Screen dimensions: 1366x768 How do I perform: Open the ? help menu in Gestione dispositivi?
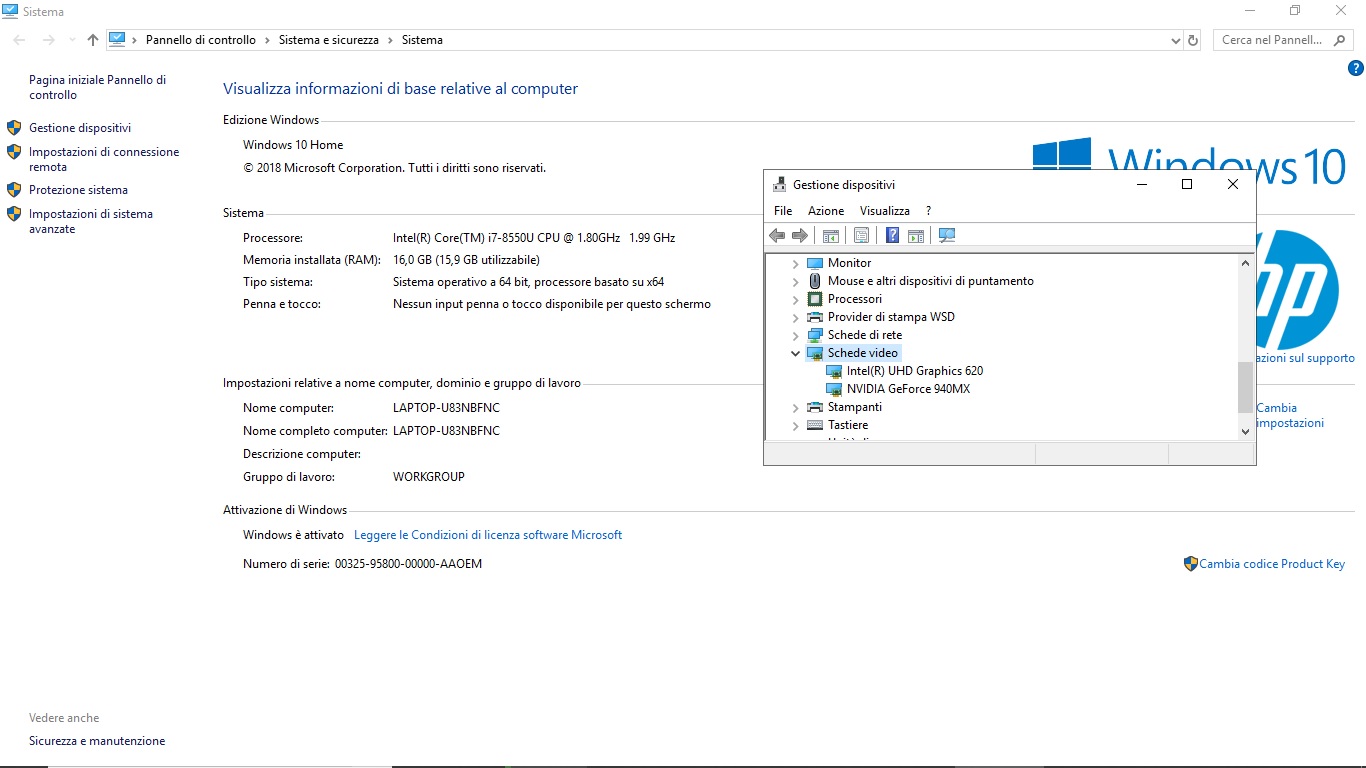click(x=928, y=211)
